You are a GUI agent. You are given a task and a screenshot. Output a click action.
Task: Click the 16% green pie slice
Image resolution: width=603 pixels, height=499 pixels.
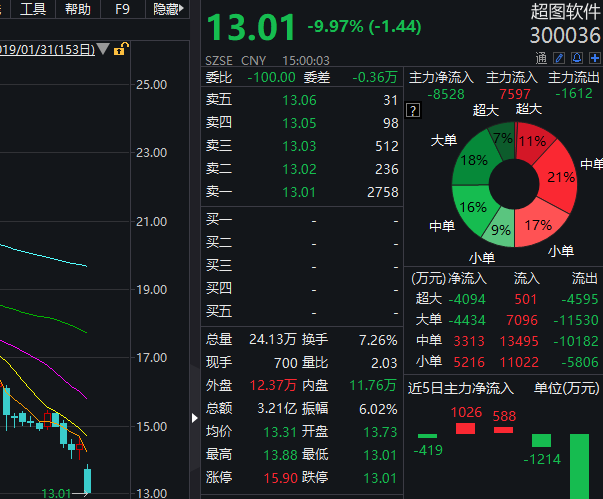pos(473,208)
